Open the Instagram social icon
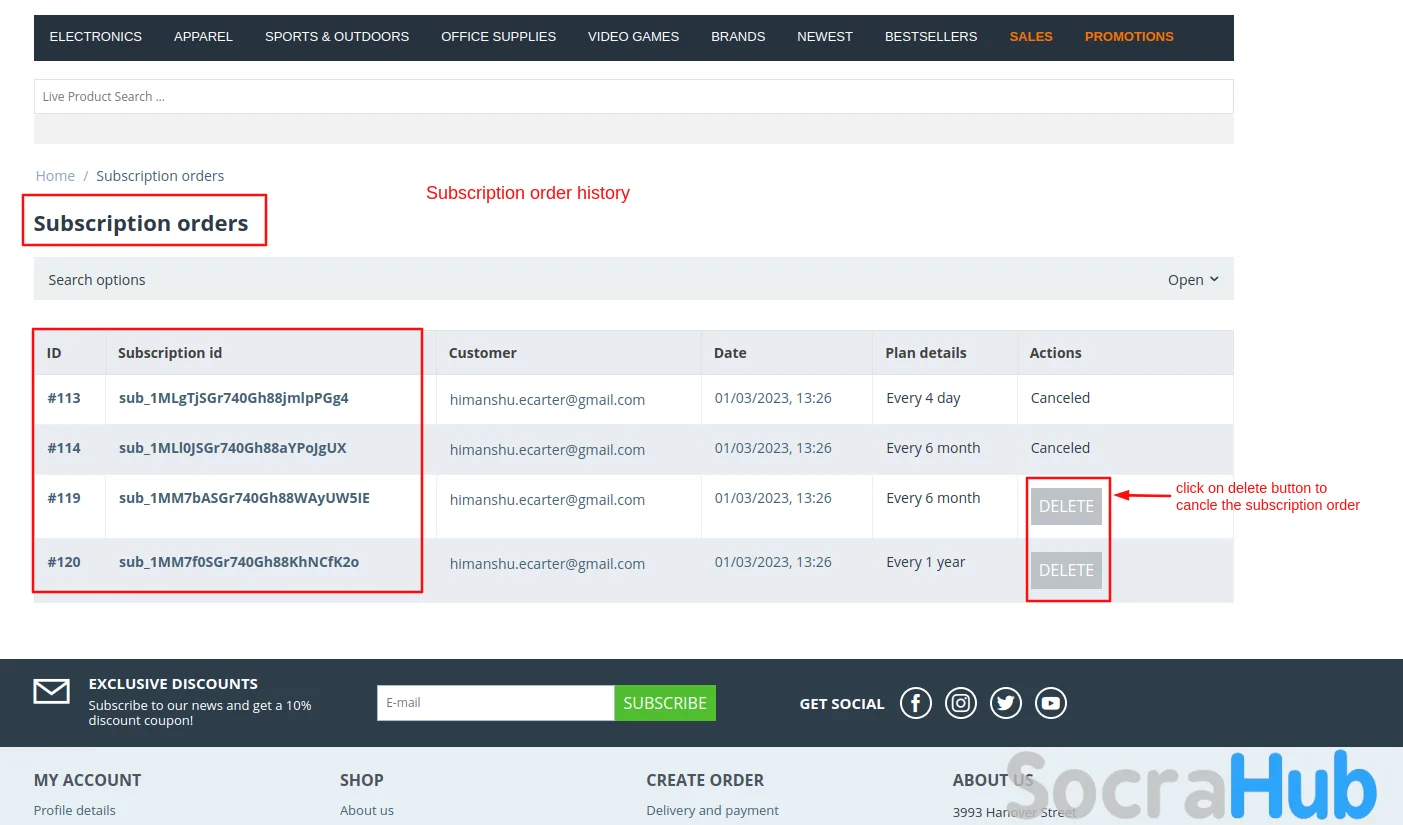 click(x=961, y=703)
